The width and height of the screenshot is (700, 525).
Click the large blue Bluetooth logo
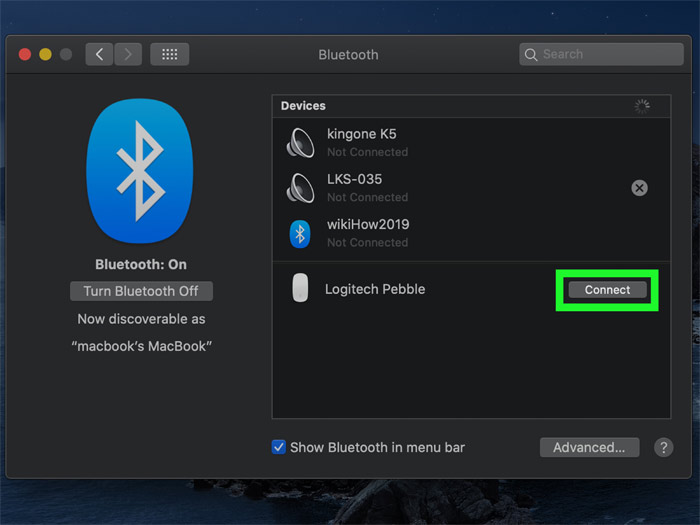[140, 170]
